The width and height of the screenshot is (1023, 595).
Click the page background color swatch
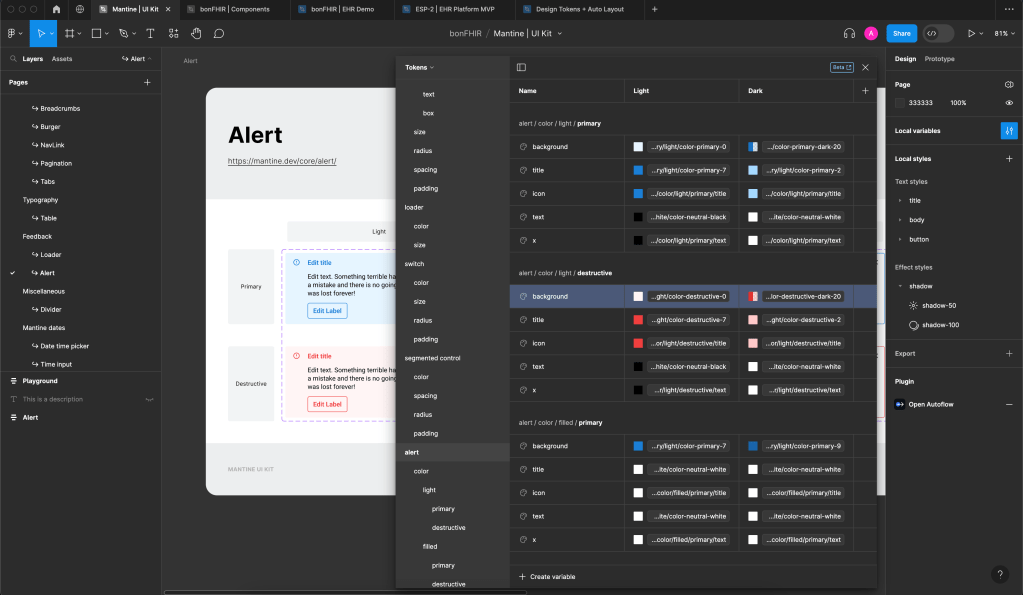[900, 103]
